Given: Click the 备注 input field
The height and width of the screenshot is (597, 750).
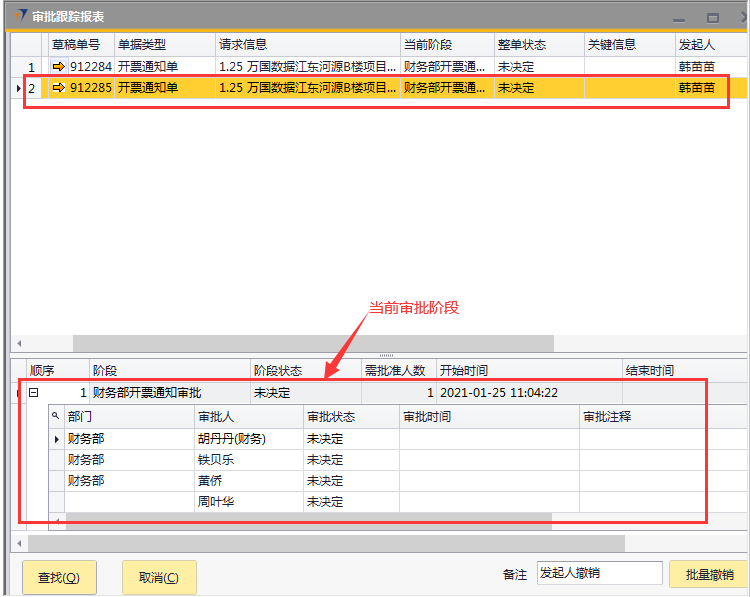Looking at the screenshot, I should (x=598, y=574).
